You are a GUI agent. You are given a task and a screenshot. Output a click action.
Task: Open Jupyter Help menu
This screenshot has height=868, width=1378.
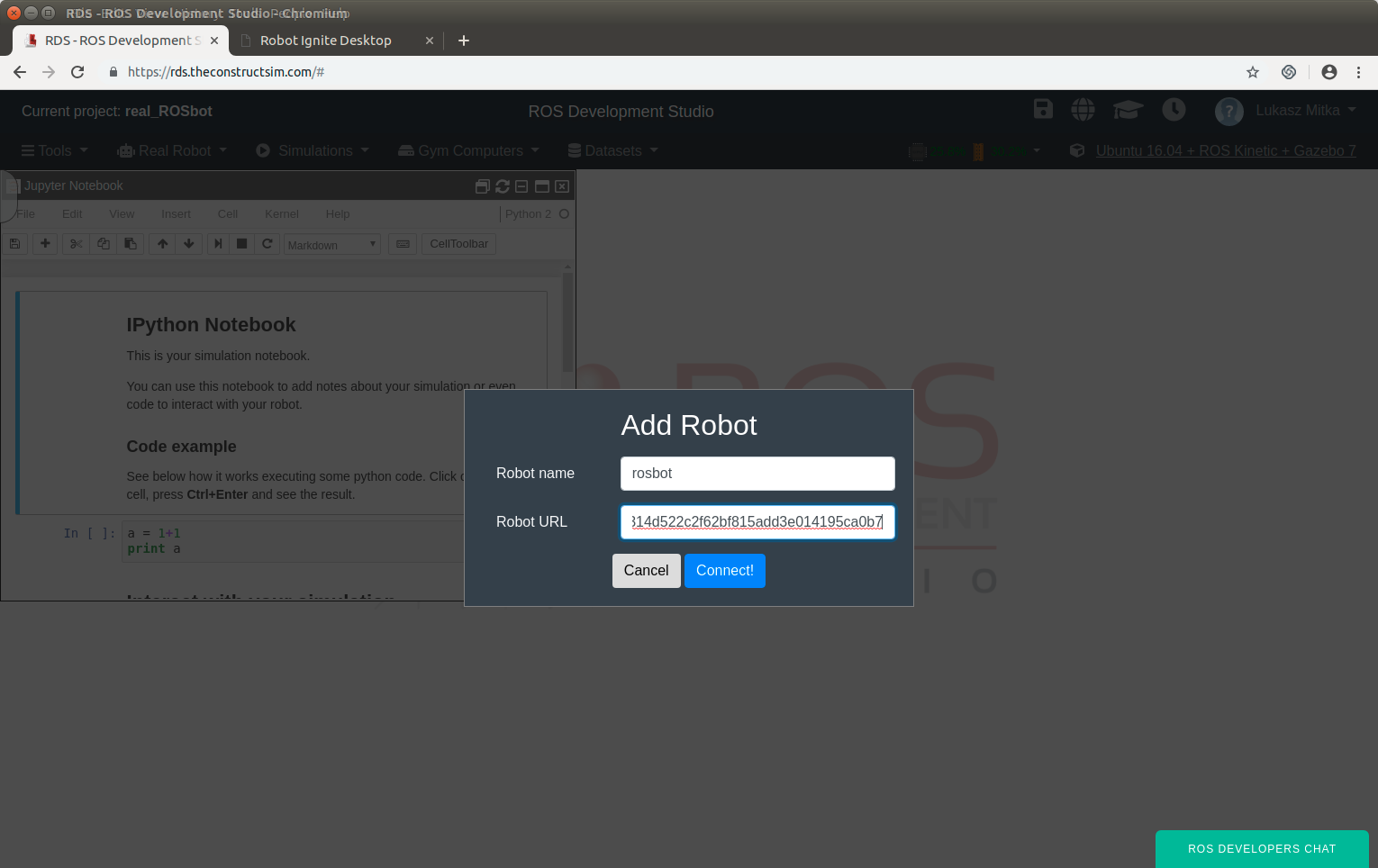coord(338,214)
